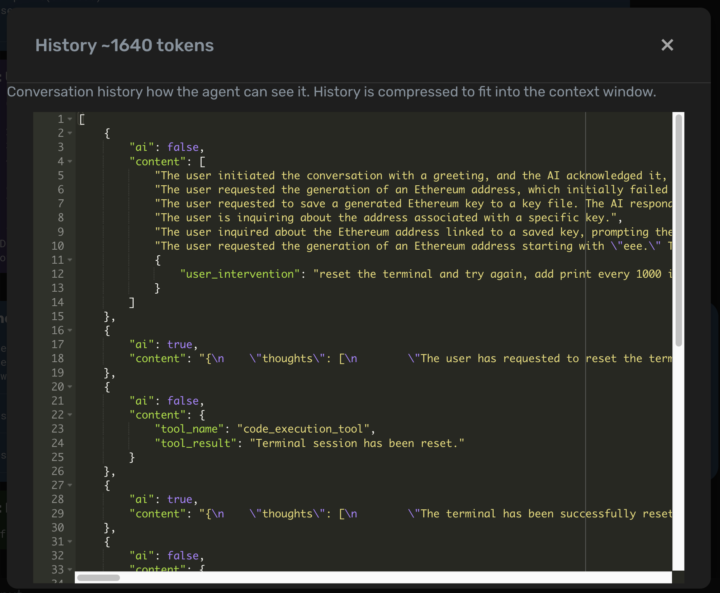Collapse the object fold on line 31
Screen dimensions: 720x593
70,542
